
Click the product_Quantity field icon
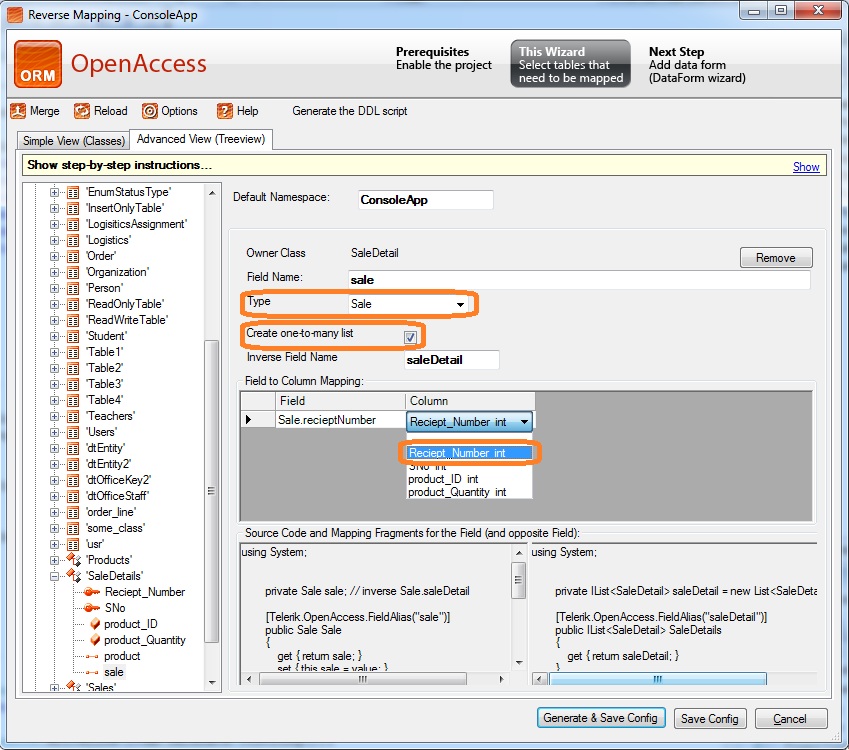point(95,640)
